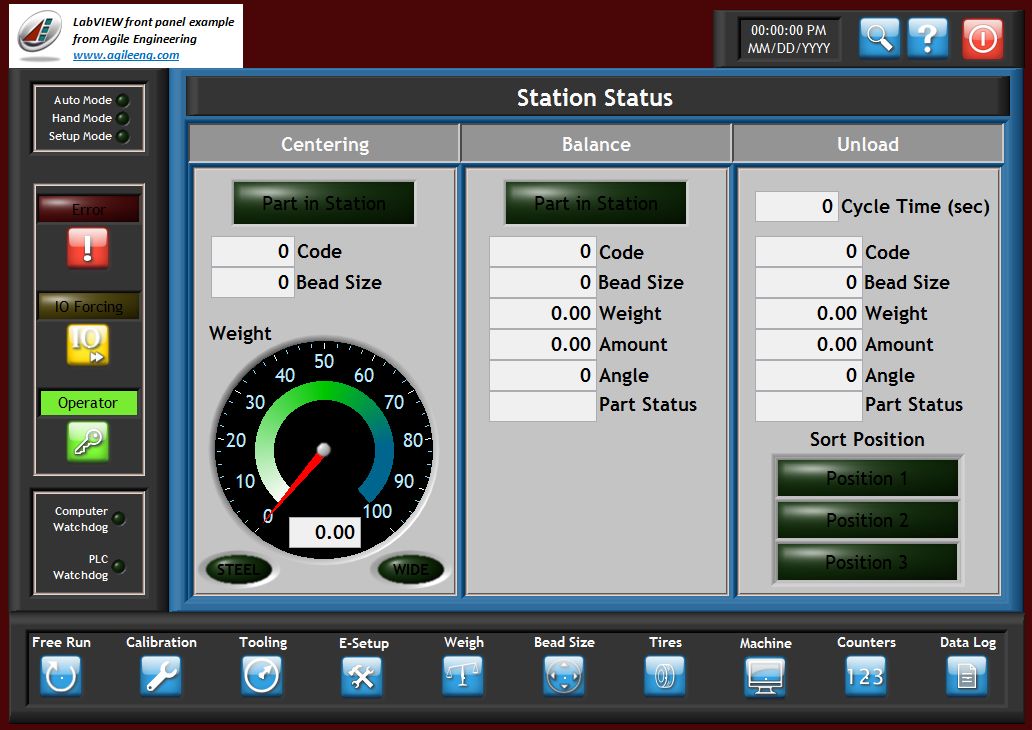This screenshot has height=730, width=1032.
Task: Click the Free Run icon
Action: [x=61, y=677]
